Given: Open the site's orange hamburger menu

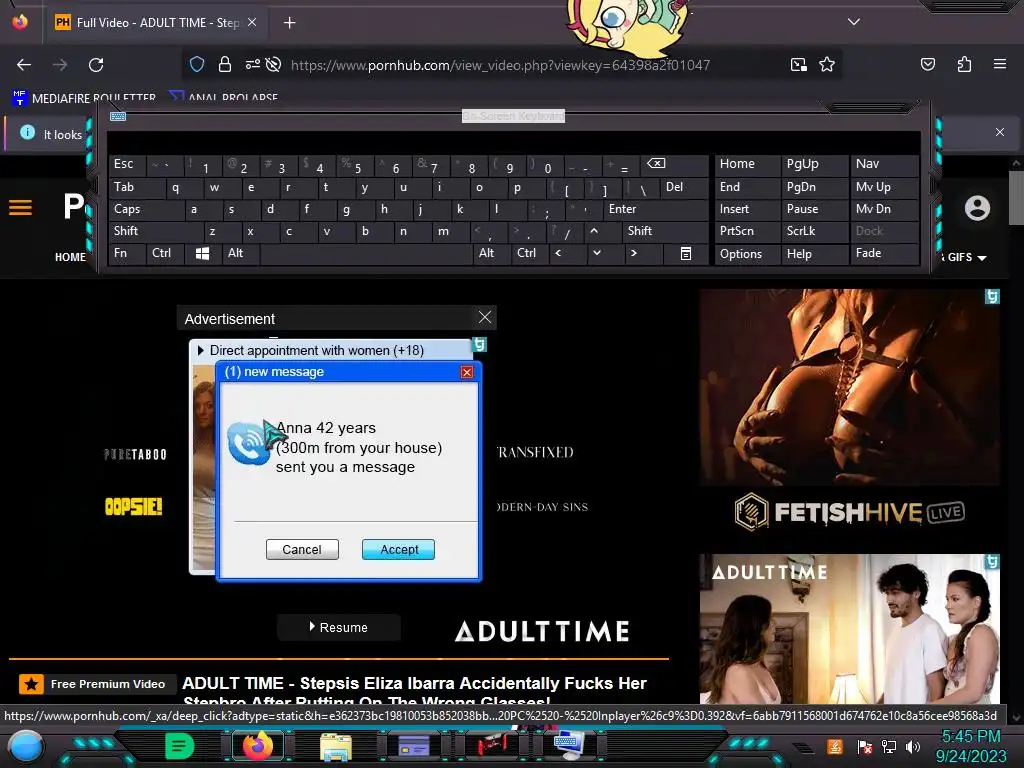Looking at the screenshot, I should [20, 208].
